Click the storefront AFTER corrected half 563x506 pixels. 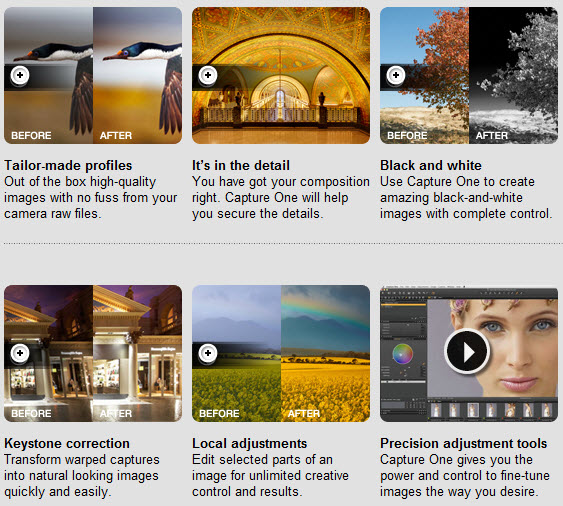(138, 353)
